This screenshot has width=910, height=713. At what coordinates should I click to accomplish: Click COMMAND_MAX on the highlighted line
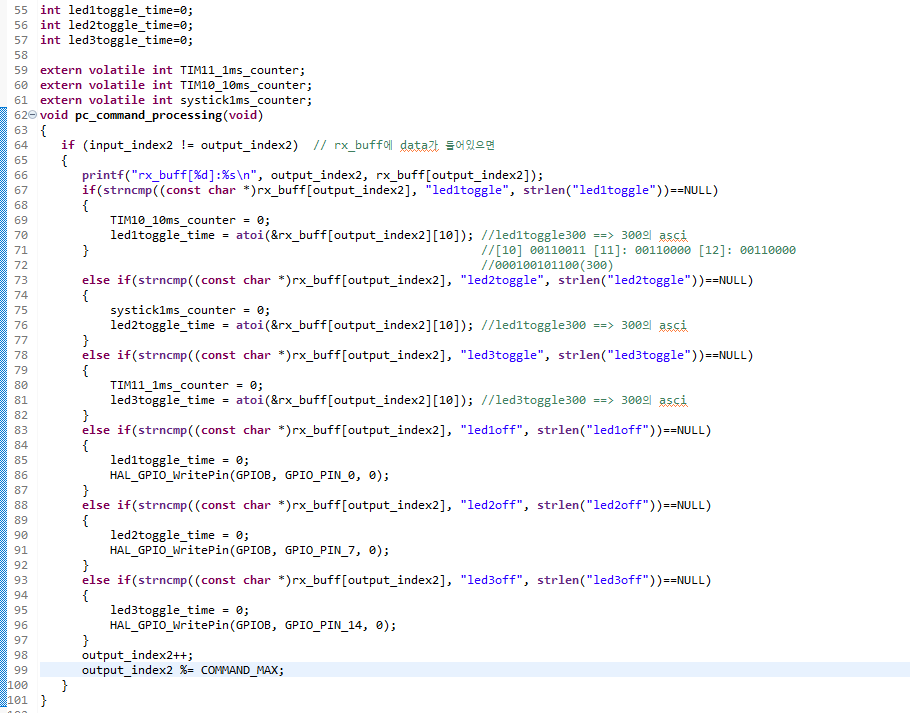click(x=239, y=670)
